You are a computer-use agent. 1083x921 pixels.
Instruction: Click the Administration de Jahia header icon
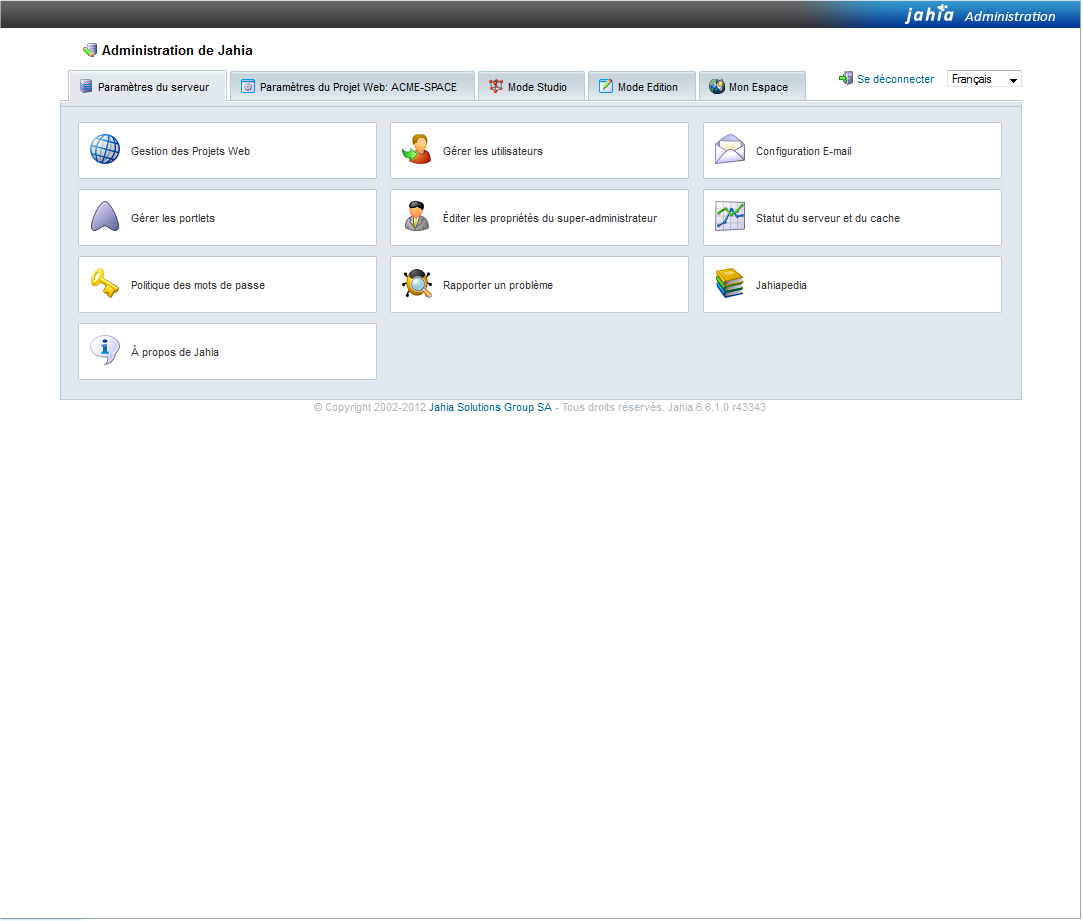pos(89,48)
